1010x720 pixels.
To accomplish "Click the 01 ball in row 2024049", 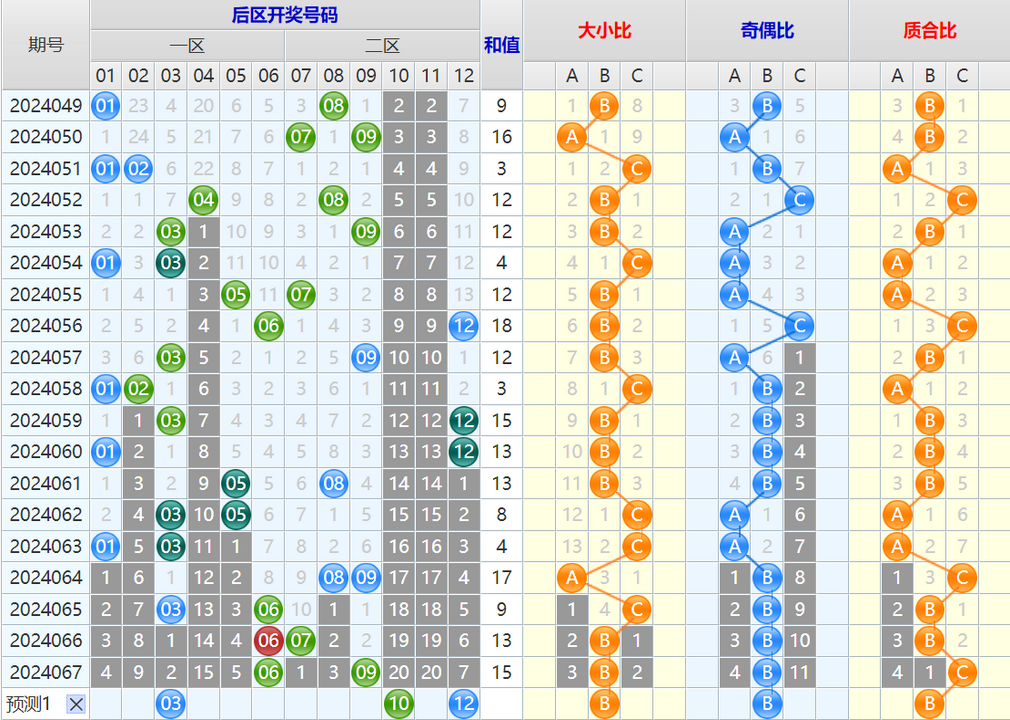I will [x=106, y=106].
